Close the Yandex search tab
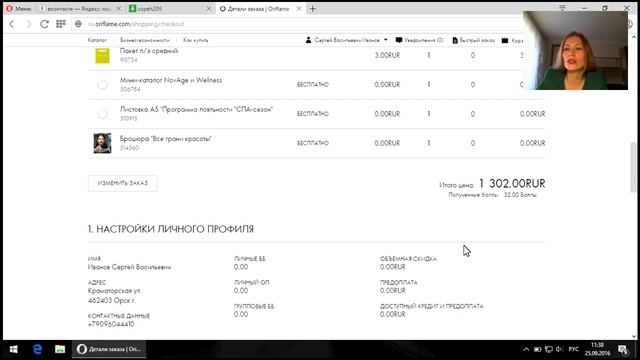 click(119, 9)
